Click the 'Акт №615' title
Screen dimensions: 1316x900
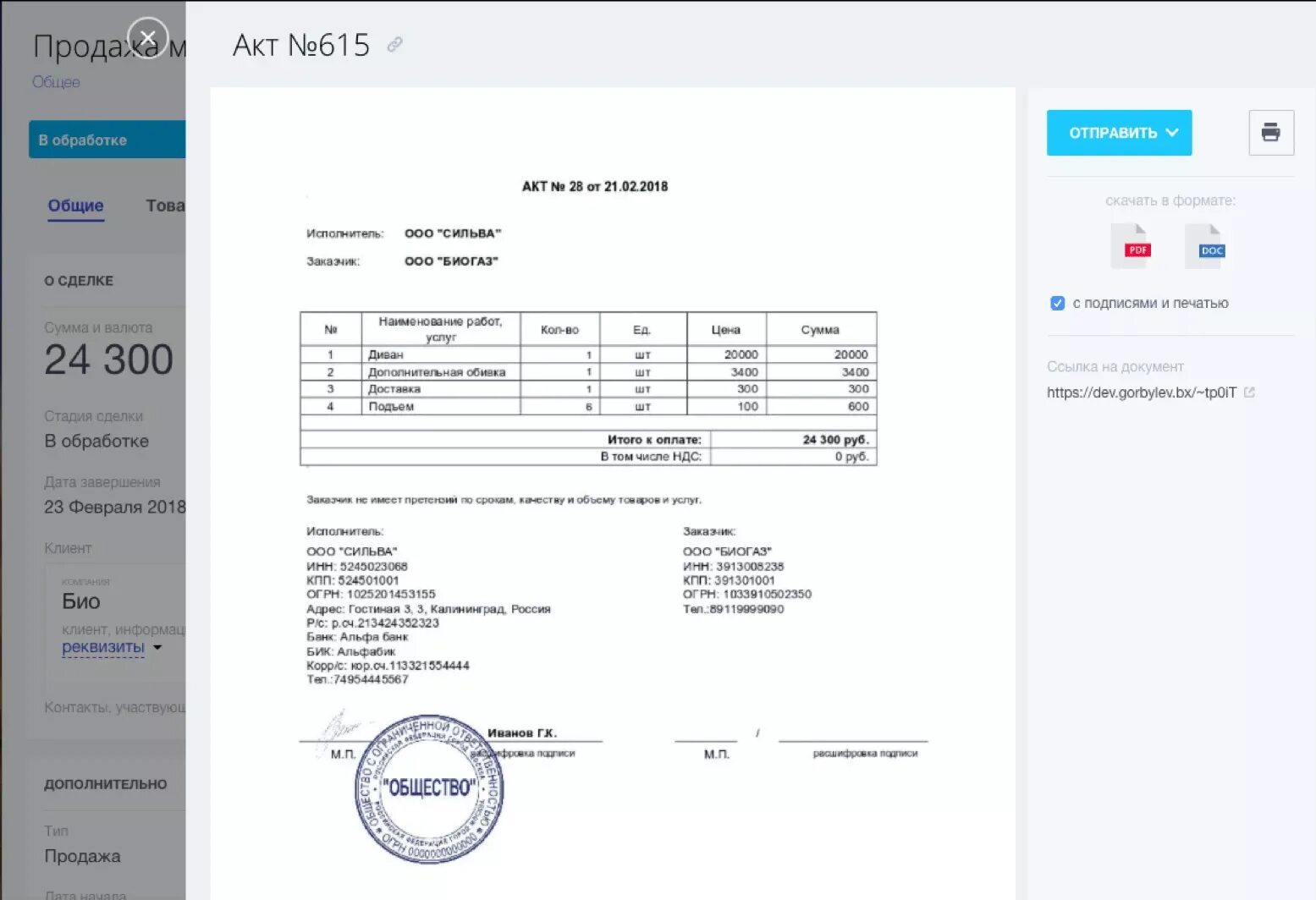click(301, 45)
